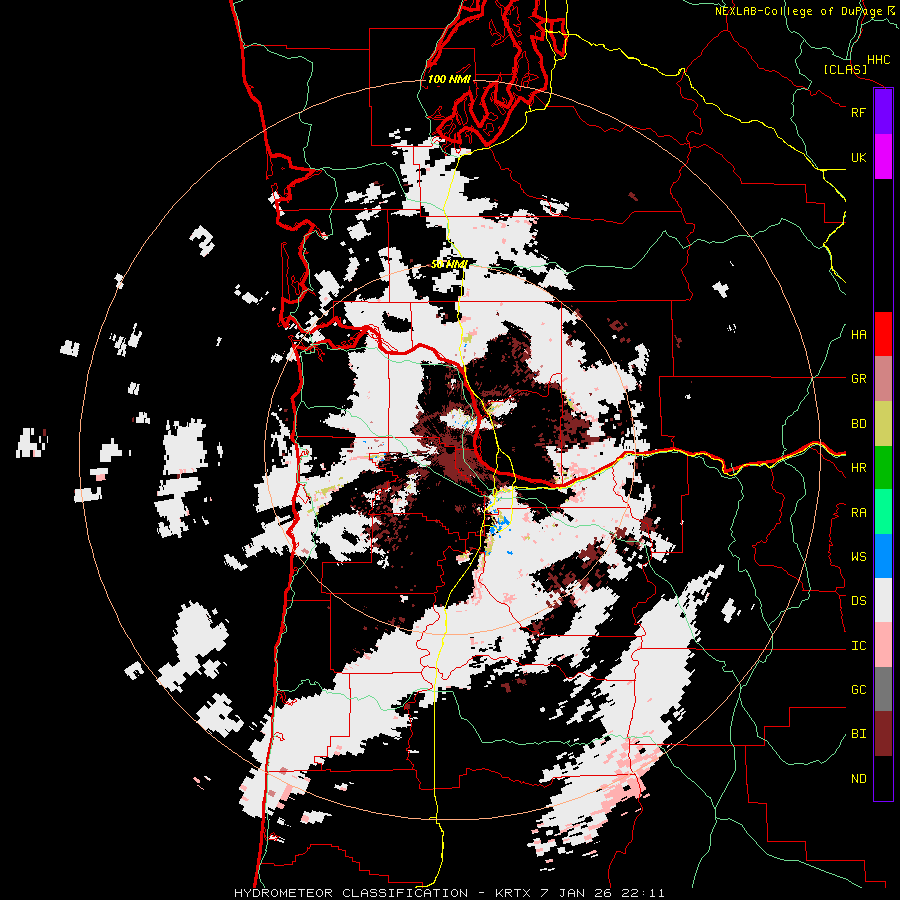Click the Hydrometeor Classification KRTX caption
This screenshot has height=900, width=900.
point(449,893)
